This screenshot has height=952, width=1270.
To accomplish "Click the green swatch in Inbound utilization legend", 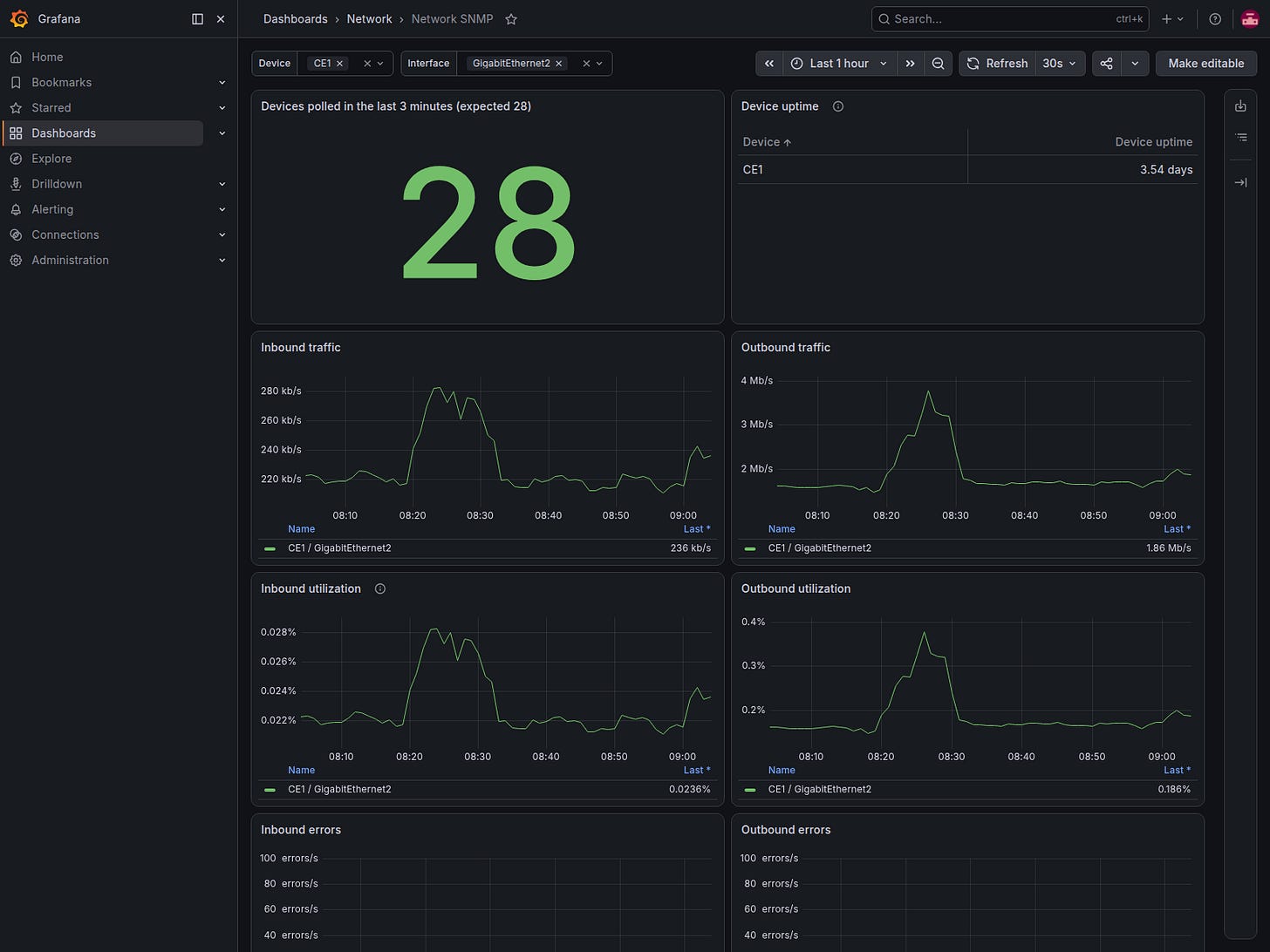I will (x=270, y=790).
